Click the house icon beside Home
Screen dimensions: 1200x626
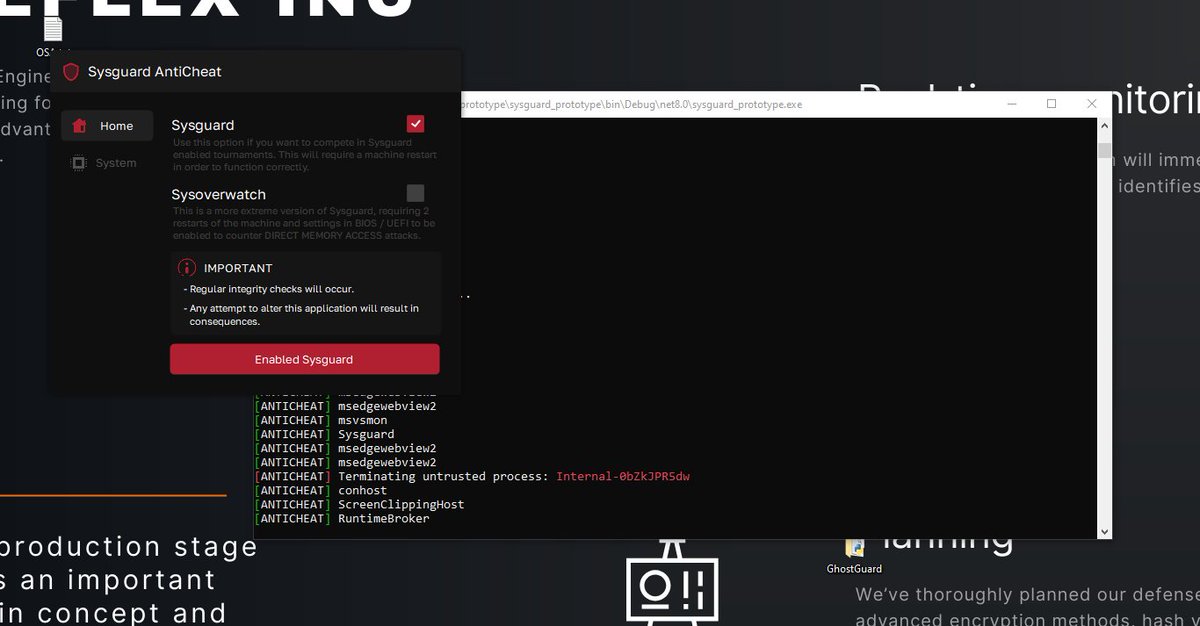click(x=80, y=126)
